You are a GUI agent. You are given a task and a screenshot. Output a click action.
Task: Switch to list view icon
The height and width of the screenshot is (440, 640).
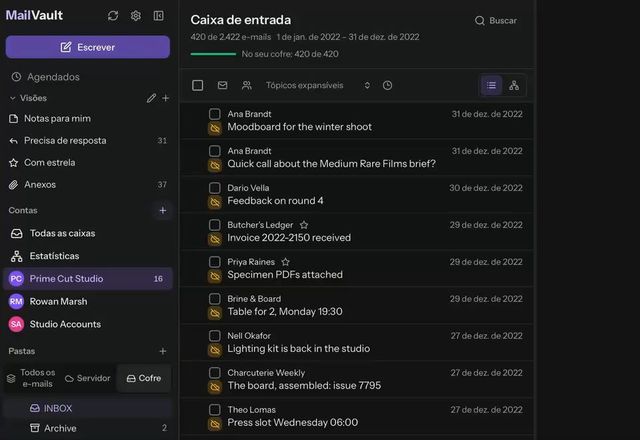tap(491, 85)
